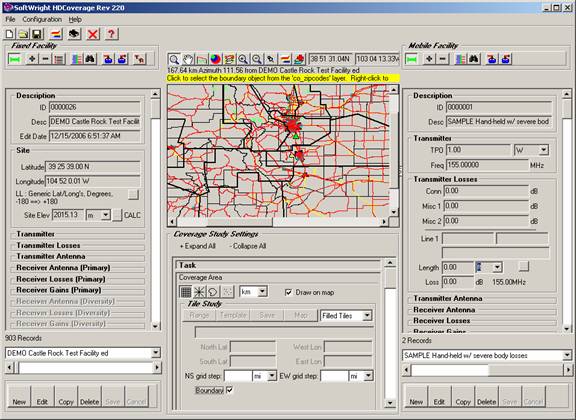The image size is (576, 420).
Task: Click the zoom-out magnifier with minus on map toolbar
Action: 257,59
